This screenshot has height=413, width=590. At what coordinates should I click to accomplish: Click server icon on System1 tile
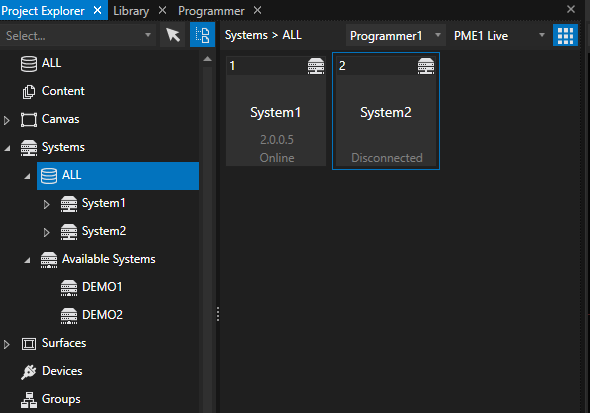[x=316, y=66]
